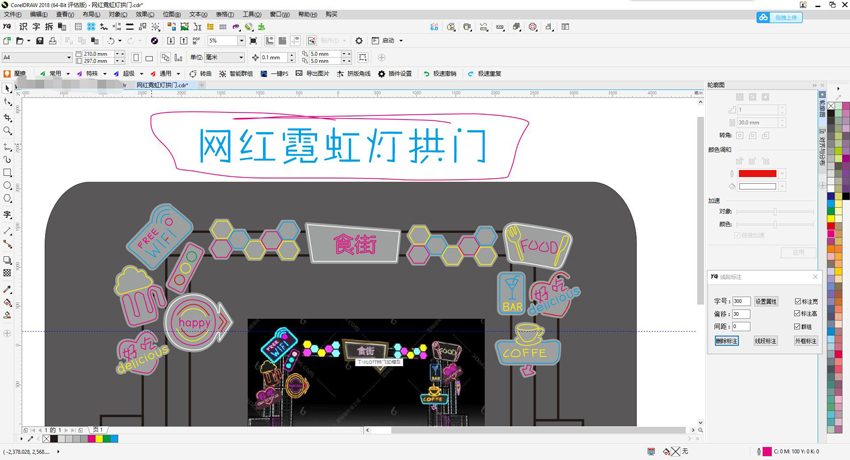The image size is (850, 460).
Task: Click the Options gear icon in the toolbar
Action: [359, 41]
